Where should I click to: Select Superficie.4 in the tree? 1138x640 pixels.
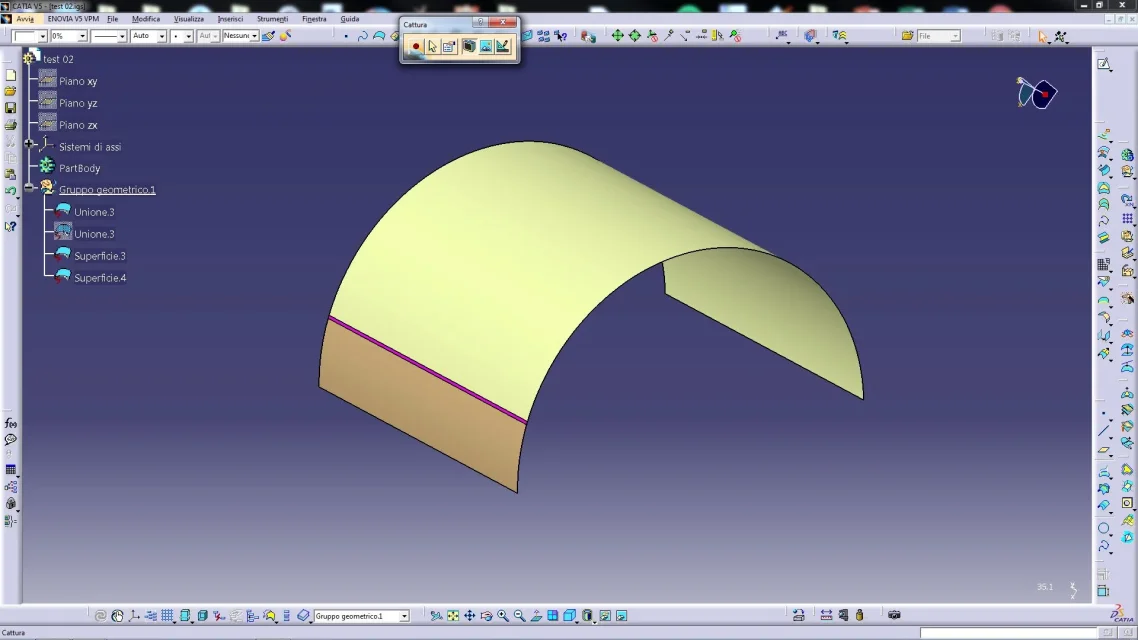(x=99, y=278)
